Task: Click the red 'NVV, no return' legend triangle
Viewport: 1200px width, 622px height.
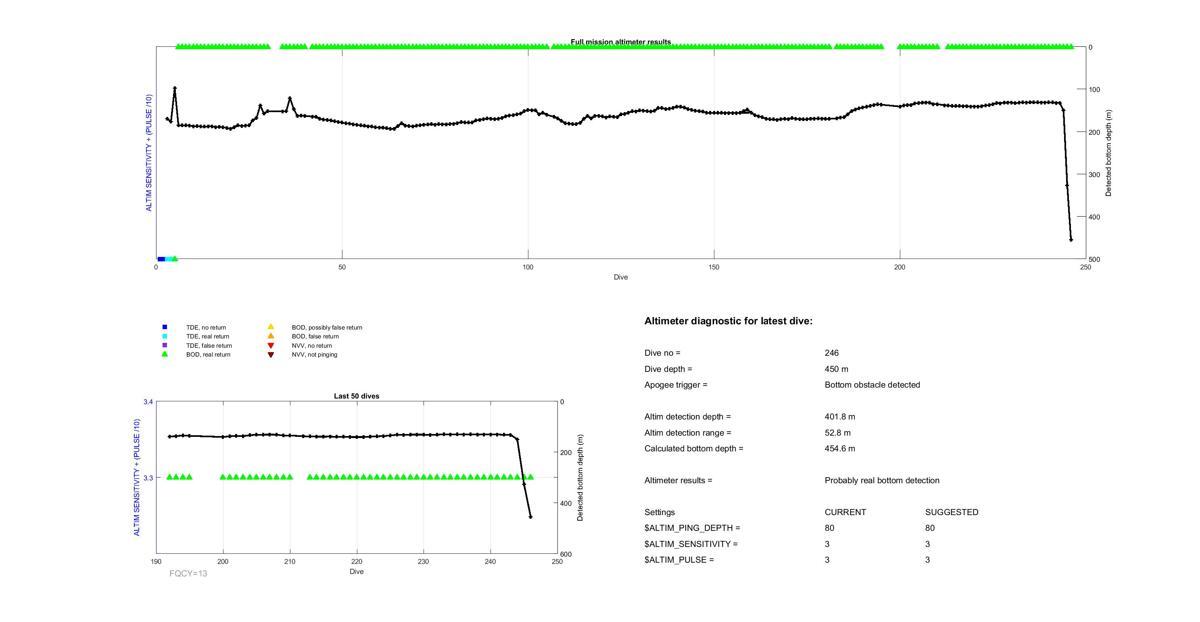Action: pos(270,345)
